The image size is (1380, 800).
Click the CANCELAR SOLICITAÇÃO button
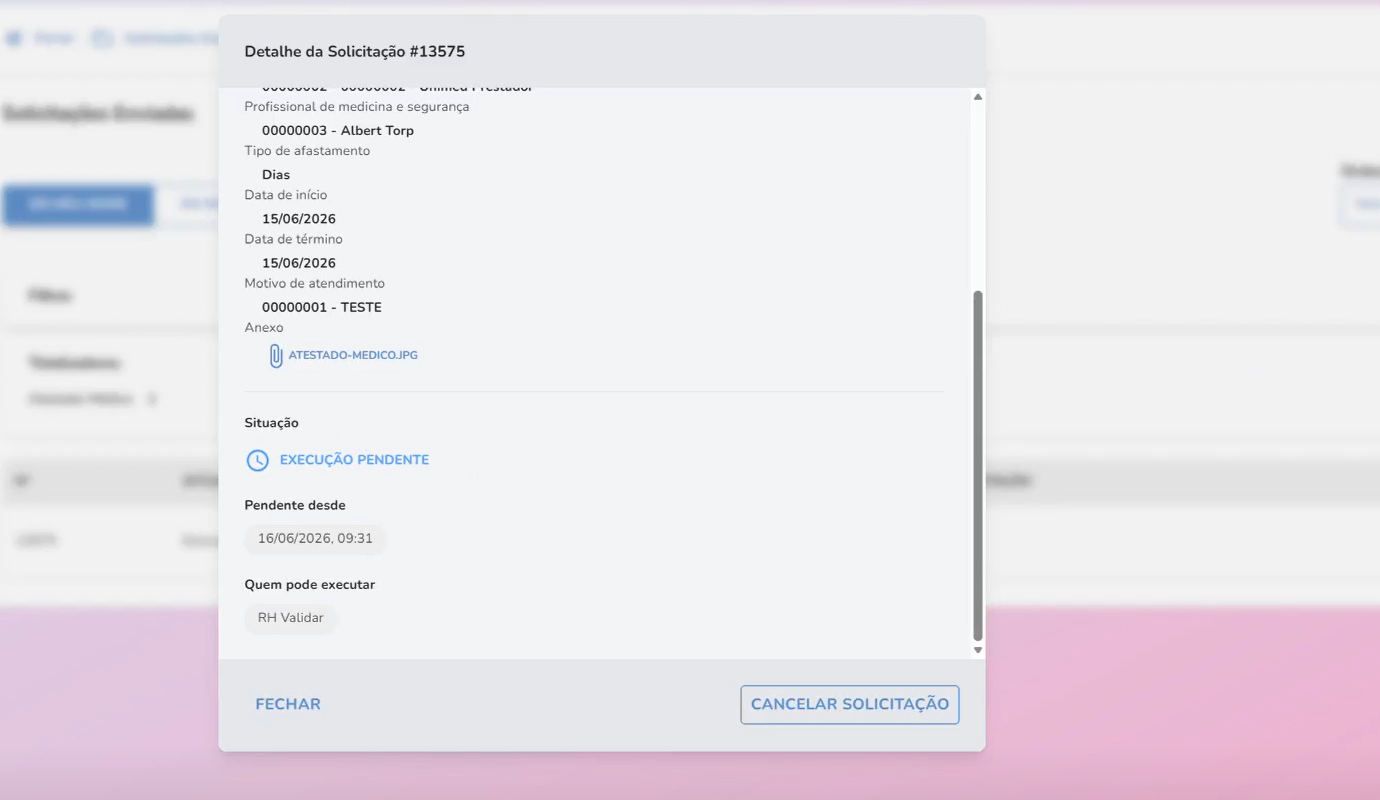[850, 704]
